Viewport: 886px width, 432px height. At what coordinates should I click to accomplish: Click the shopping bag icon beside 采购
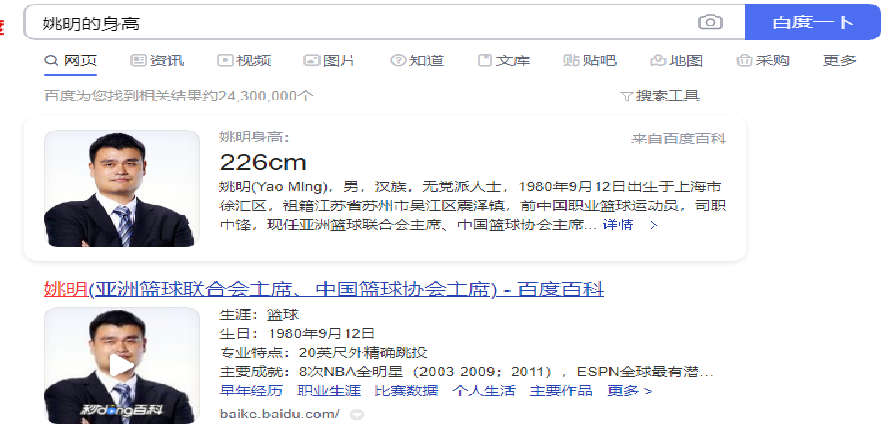click(744, 60)
